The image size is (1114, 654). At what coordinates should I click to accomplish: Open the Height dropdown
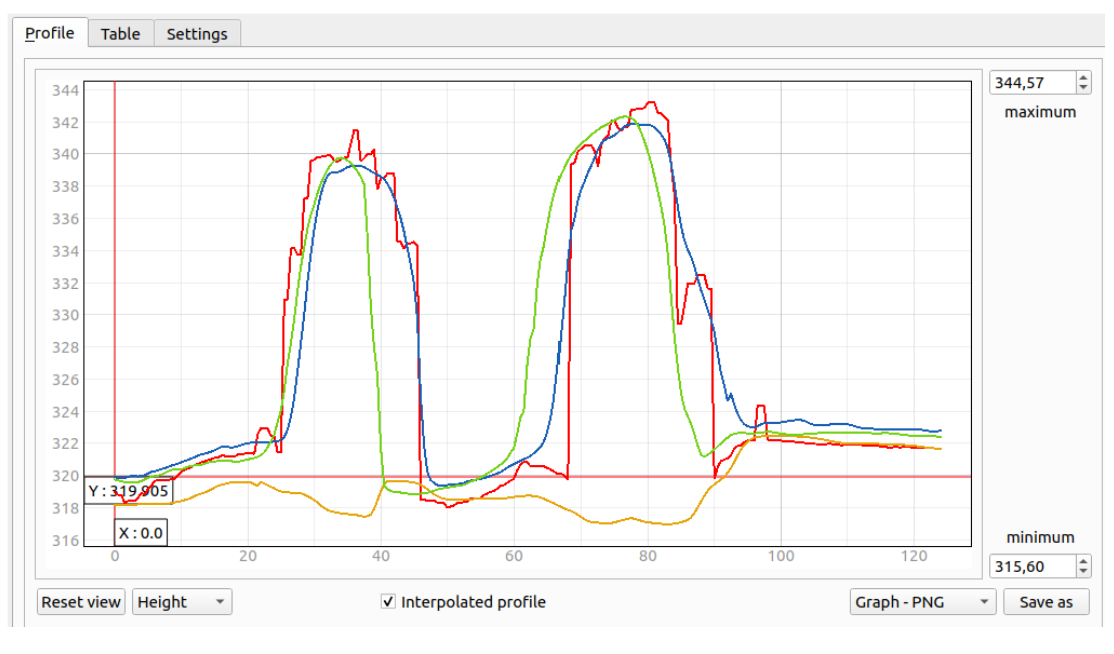point(182,602)
